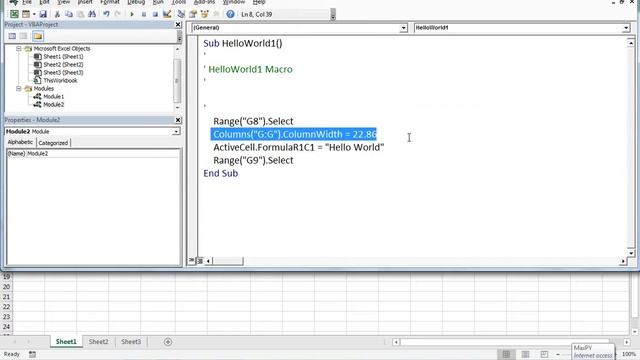Close the Project - VBAProject panel

click(178, 24)
